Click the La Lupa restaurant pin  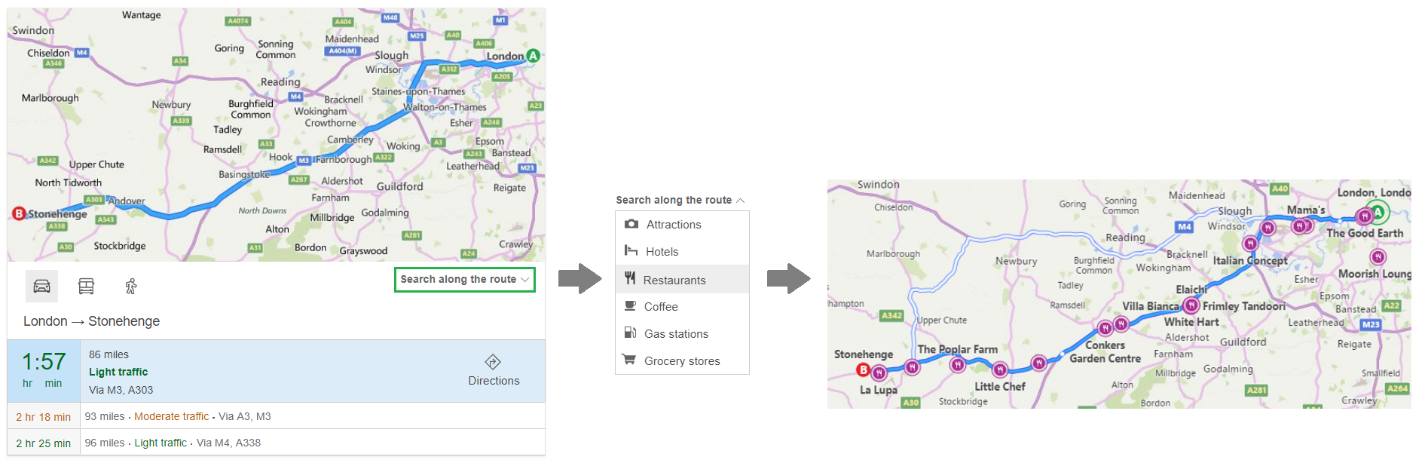[878, 373]
